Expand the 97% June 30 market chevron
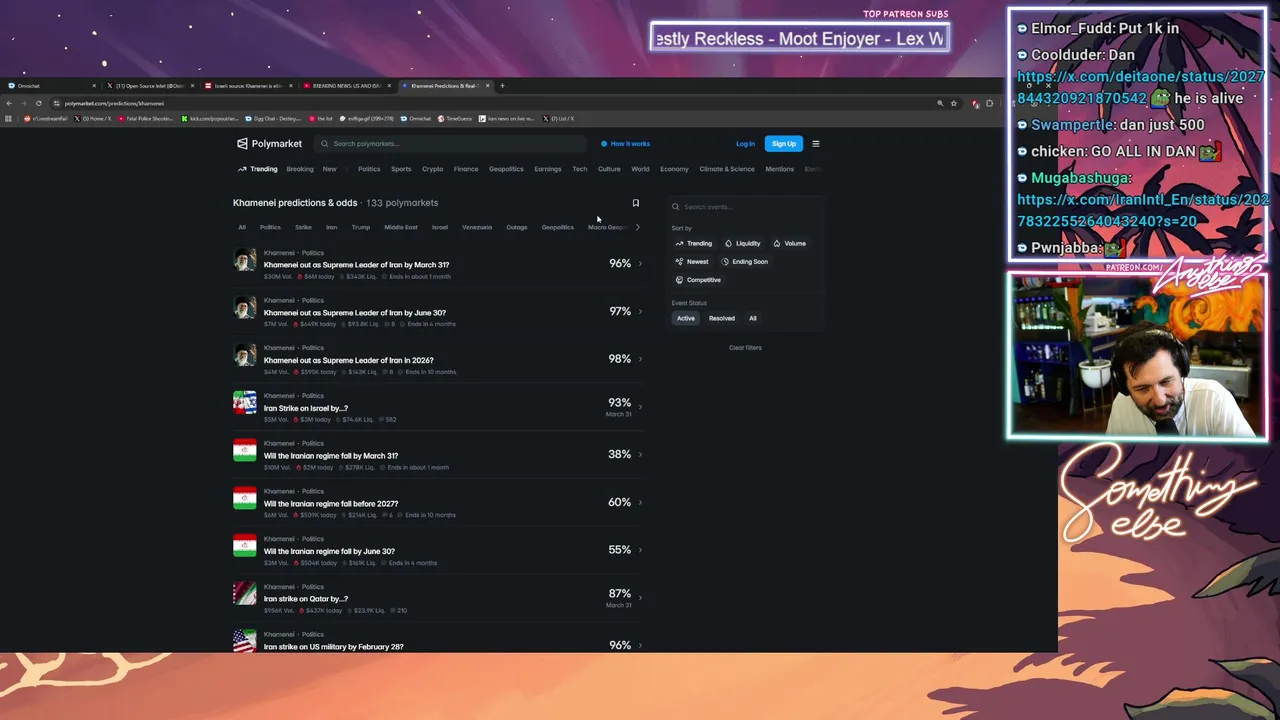The image size is (1280, 720). [x=640, y=312]
